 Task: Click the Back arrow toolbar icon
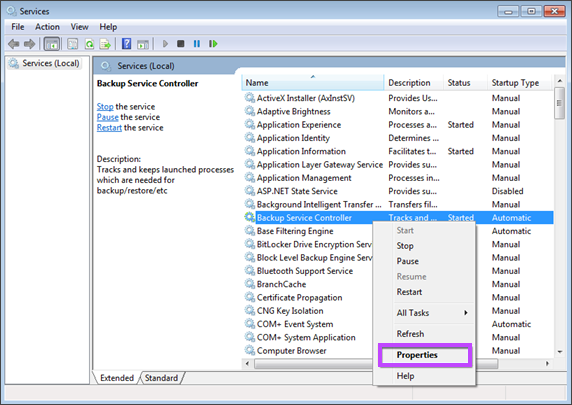(x=14, y=44)
